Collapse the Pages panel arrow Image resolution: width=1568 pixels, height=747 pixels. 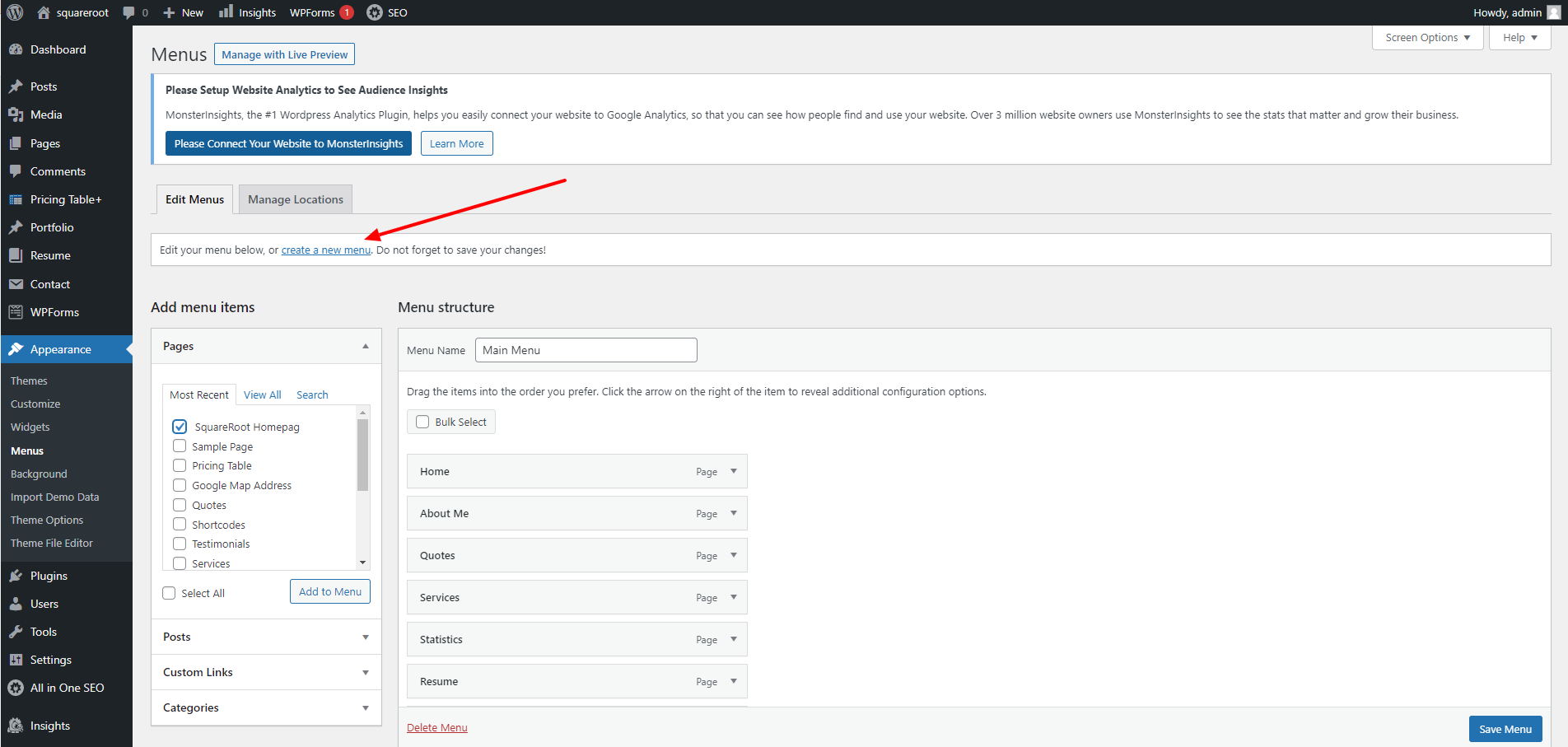pos(366,347)
